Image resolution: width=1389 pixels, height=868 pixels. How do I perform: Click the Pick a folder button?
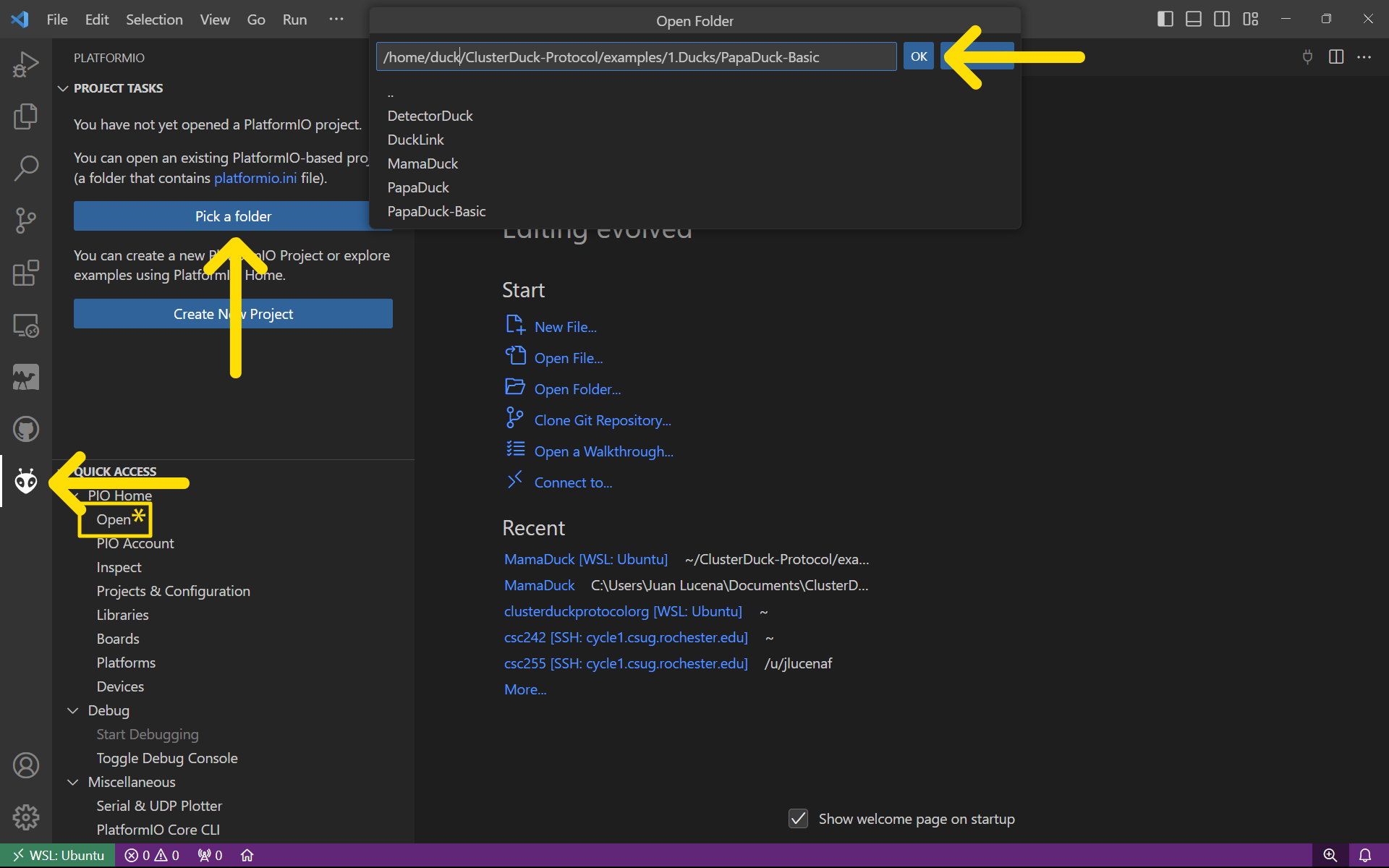coord(233,216)
